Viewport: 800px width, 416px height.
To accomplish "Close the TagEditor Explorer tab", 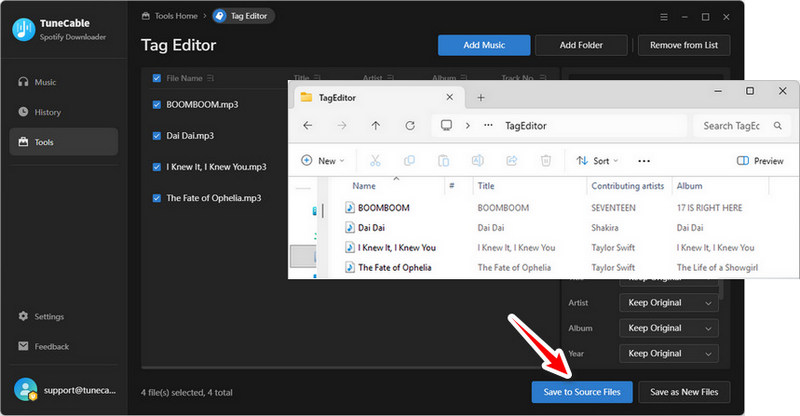I will [x=449, y=97].
